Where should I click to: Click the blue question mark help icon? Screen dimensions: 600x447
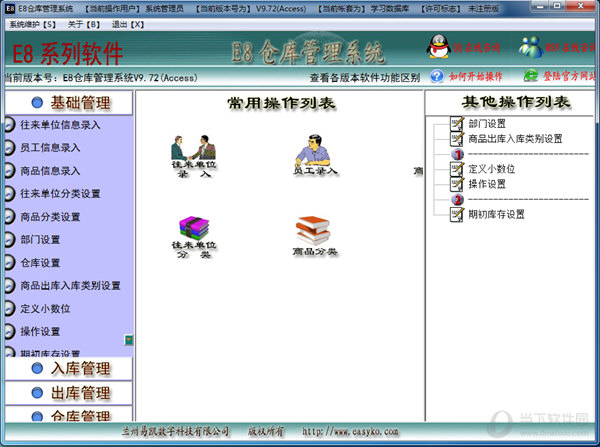point(437,76)
